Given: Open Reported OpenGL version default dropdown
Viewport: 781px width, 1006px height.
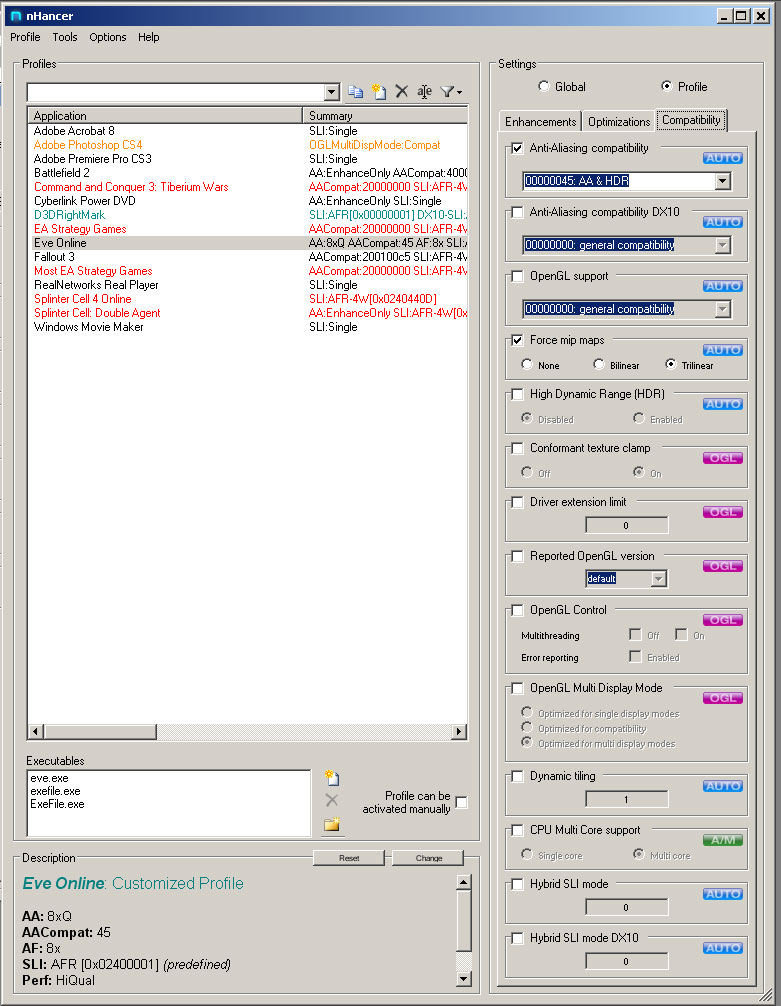Looking at the screenshot, I should coord(658,579).
